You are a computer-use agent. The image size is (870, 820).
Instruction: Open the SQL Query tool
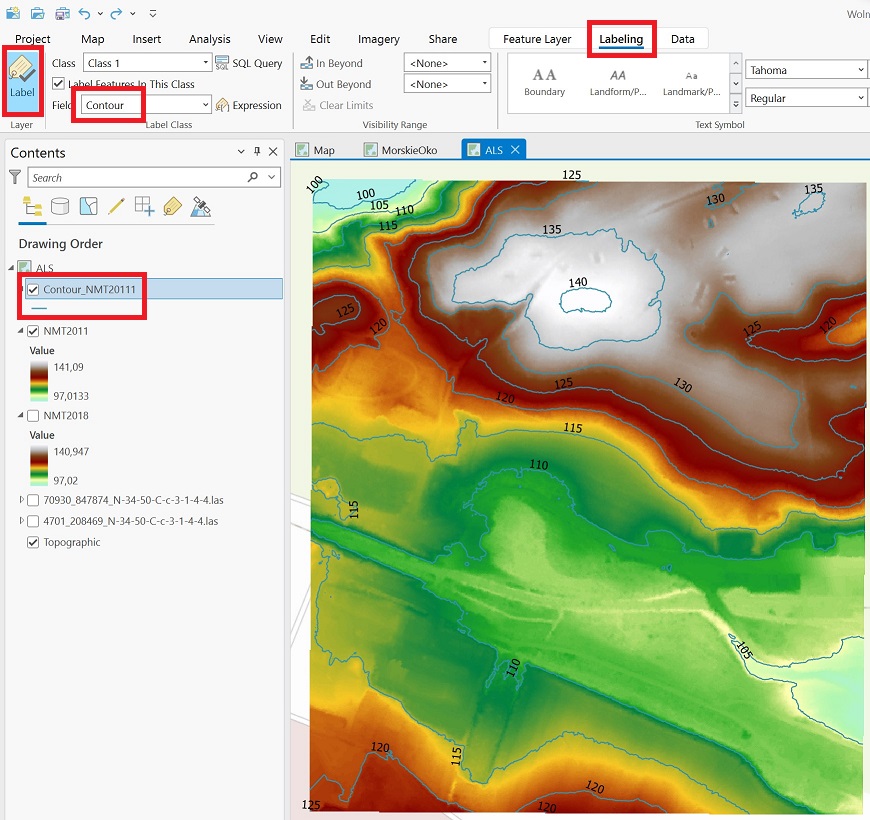pos(250,63)
